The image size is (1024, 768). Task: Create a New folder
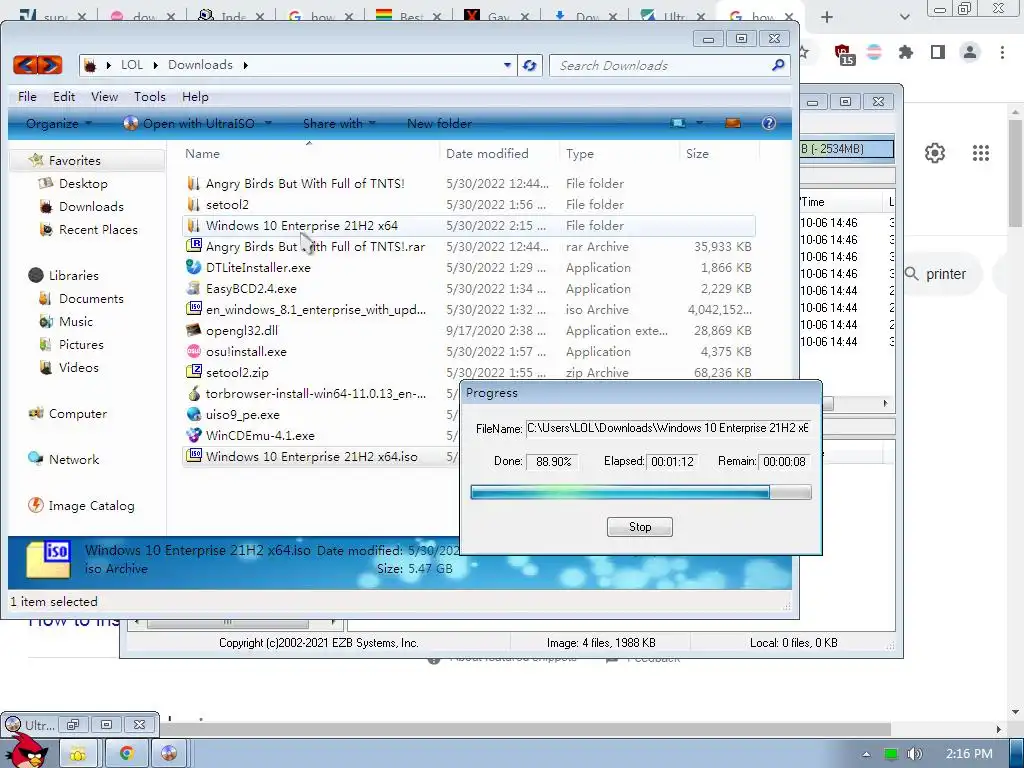pos(439,123)
